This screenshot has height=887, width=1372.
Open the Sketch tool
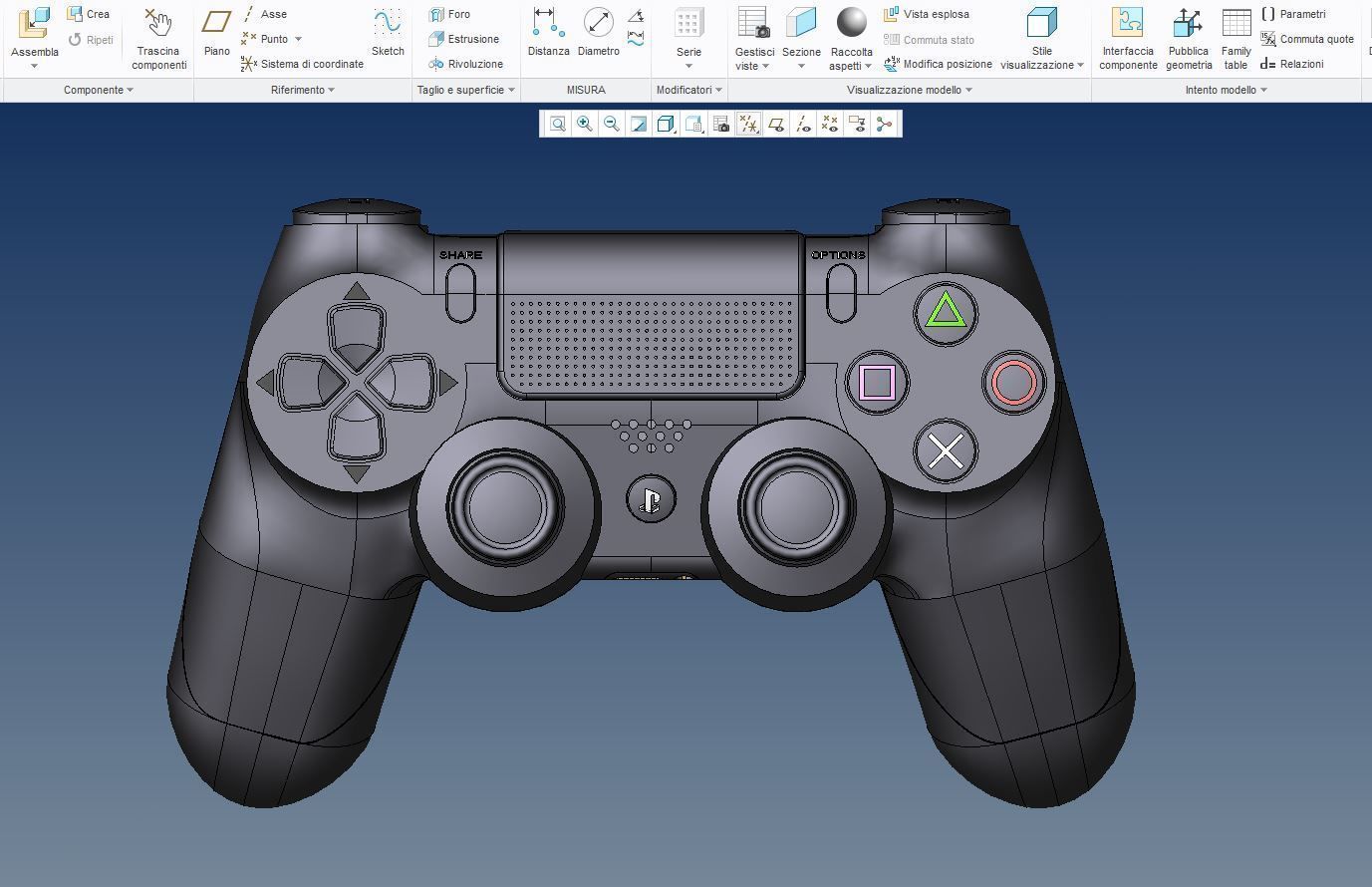pos(388,32)
